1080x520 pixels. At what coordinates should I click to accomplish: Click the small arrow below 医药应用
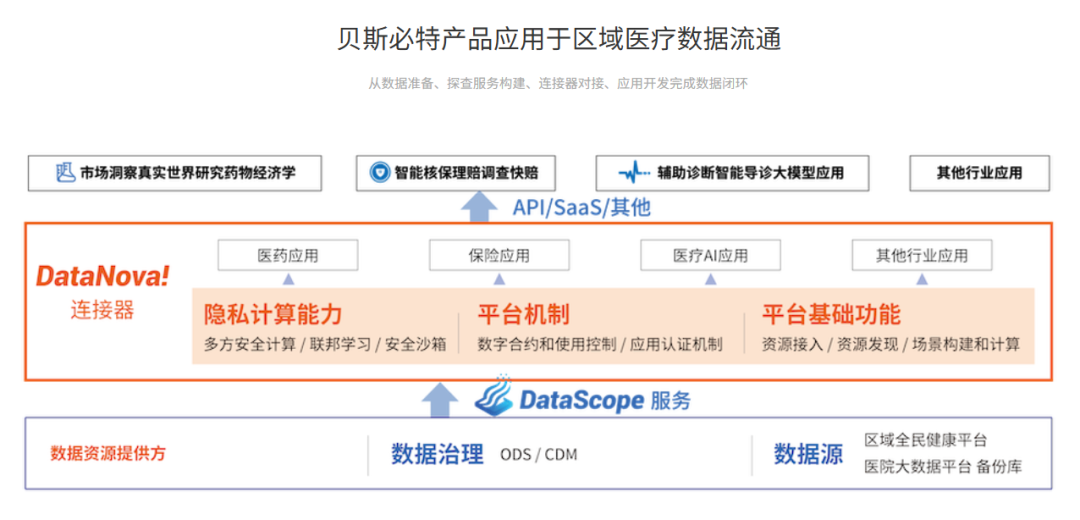click(289, 280)
